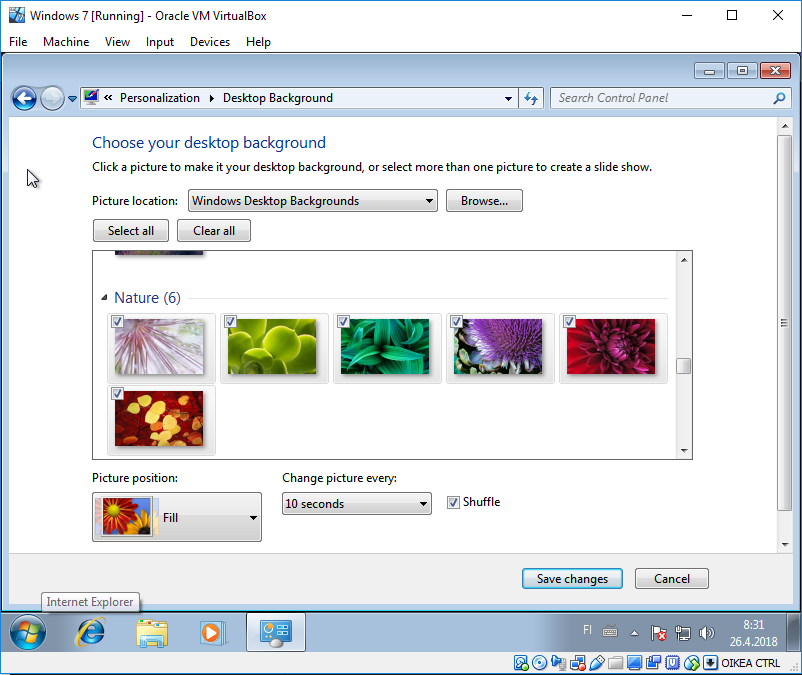
Task: Open Windows Media Player taskbar icon
Action: point(213,633)
